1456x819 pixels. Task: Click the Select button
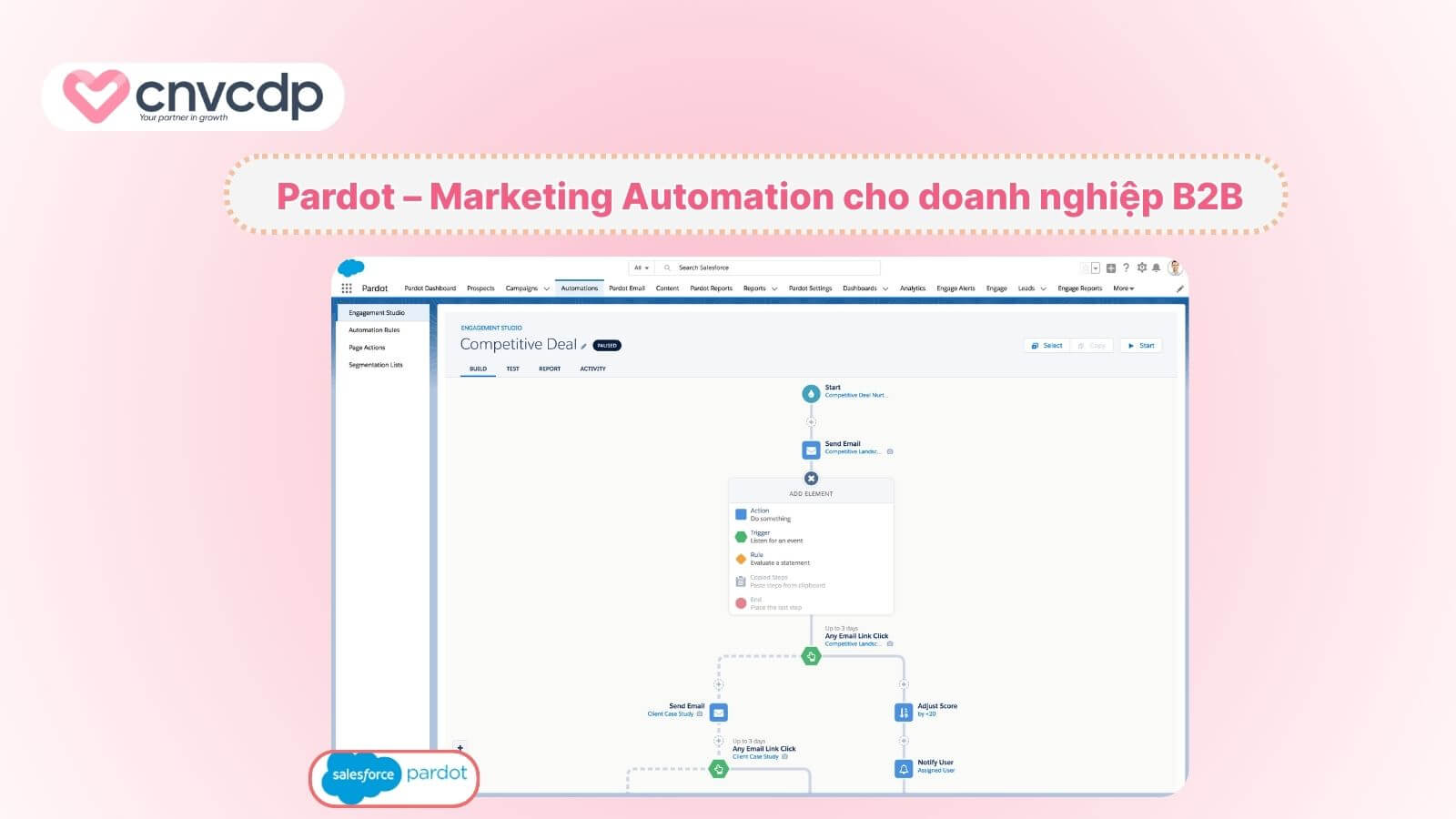pos(1046,346)
